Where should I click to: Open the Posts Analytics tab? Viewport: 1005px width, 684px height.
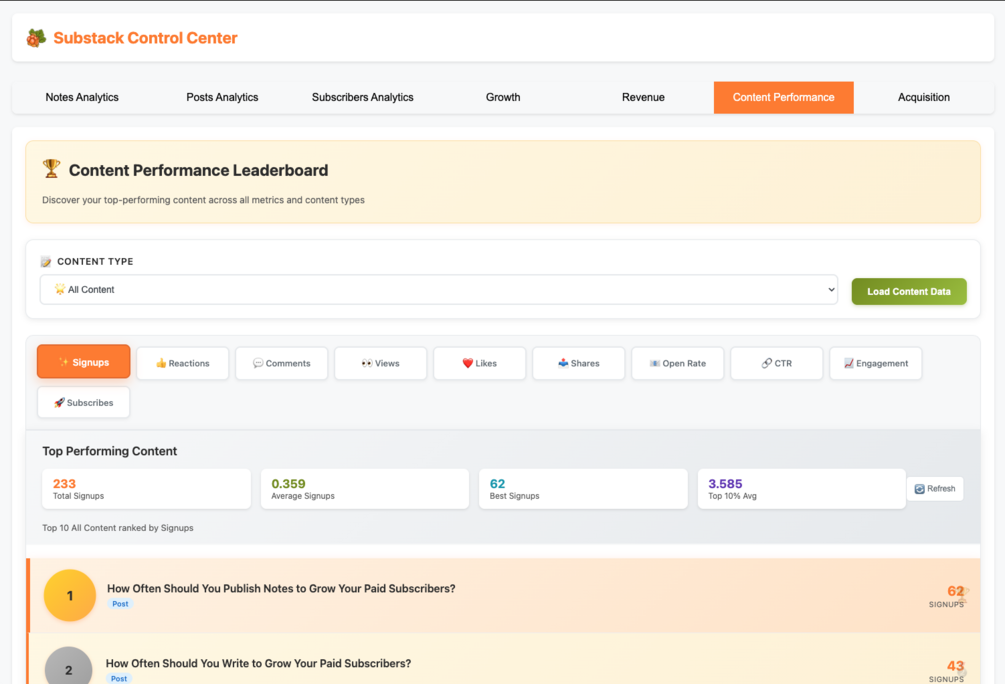[x=222, y=97]
